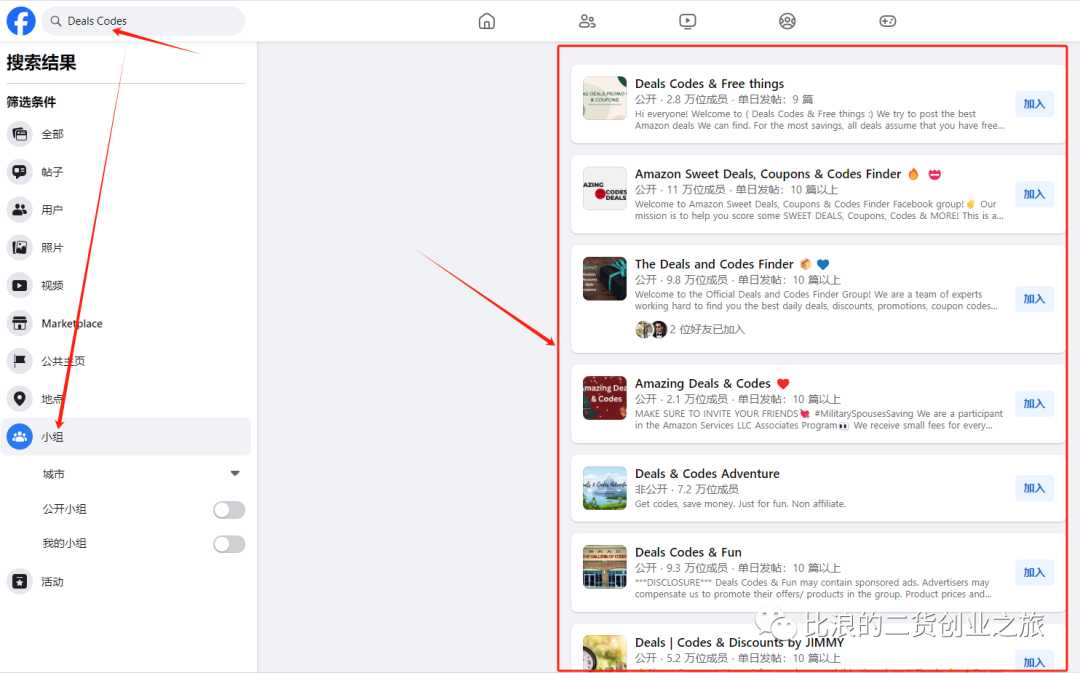Viewport: 1080px width, 673px height.
Task: Join Amazon Sweet Deals, Coupons & Codes Finder
Action: tap(1034, 194)
